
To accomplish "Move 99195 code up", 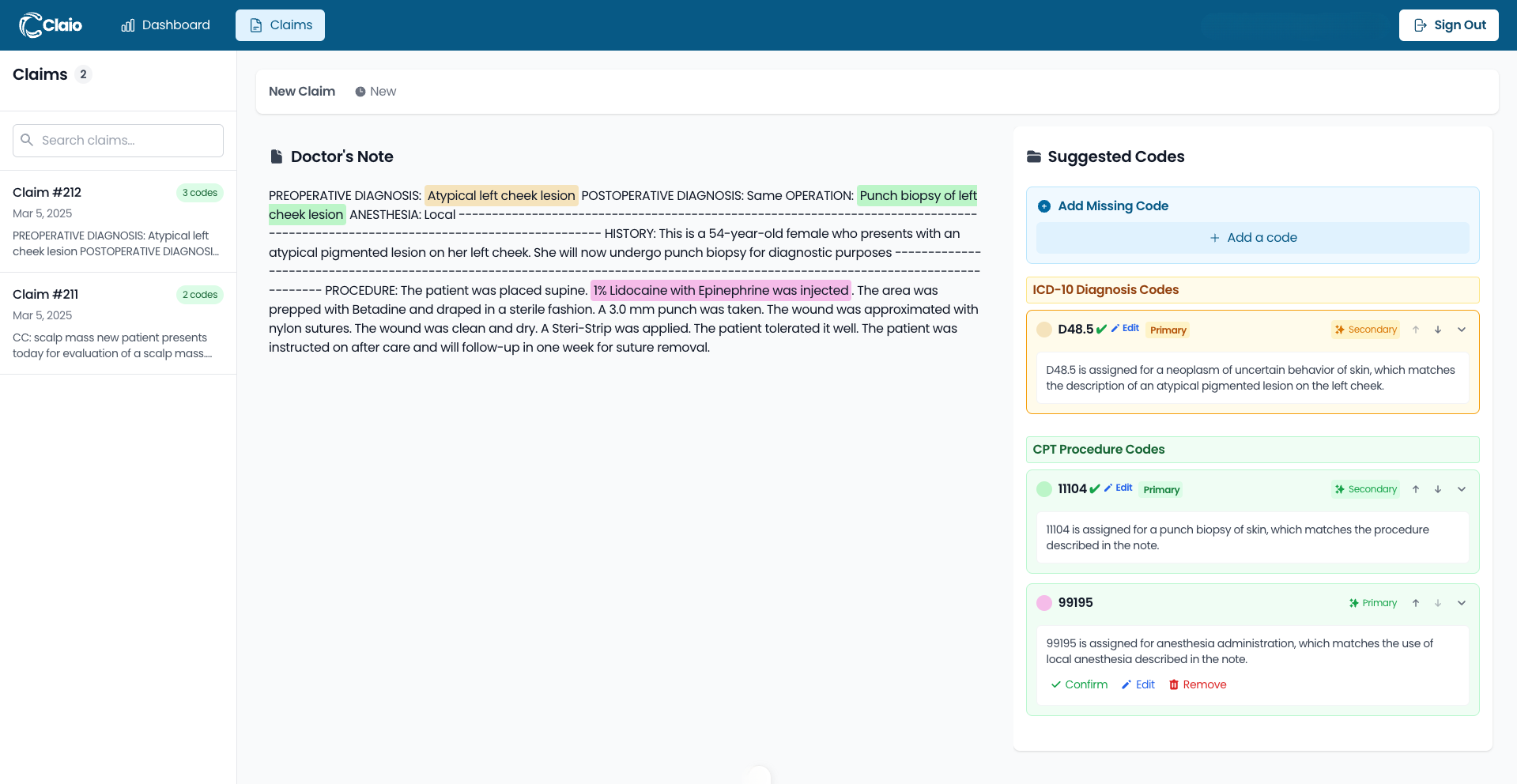I will (x=1416, y=603).
